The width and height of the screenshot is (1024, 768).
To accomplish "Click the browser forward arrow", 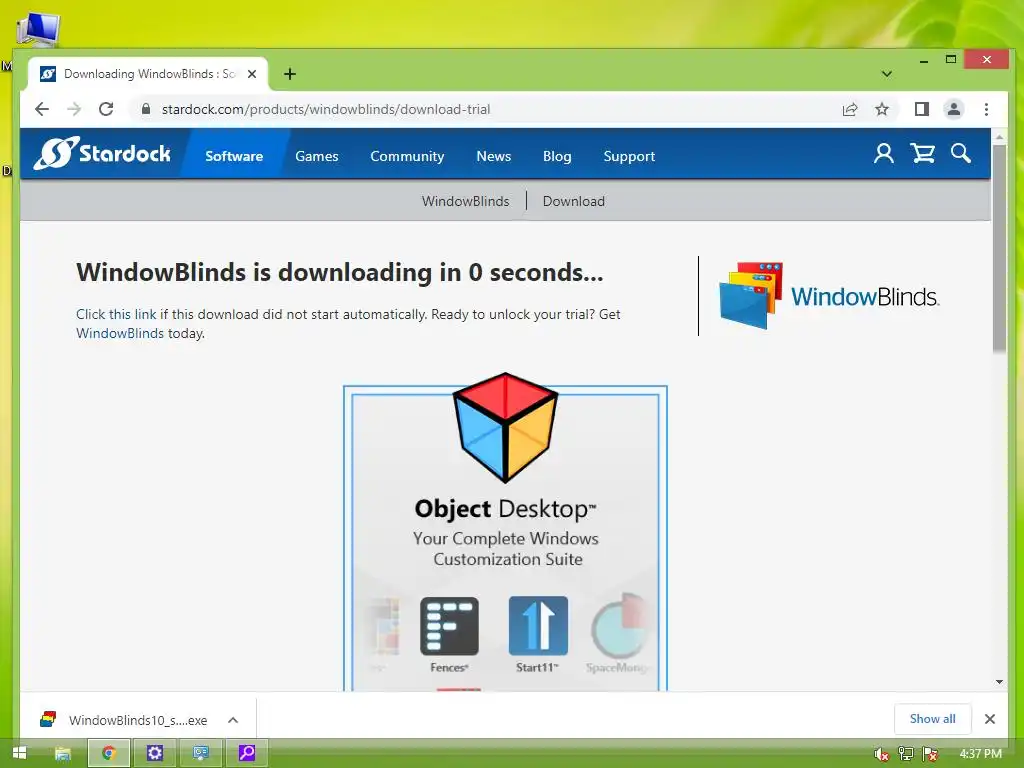I will click(74, 109).
